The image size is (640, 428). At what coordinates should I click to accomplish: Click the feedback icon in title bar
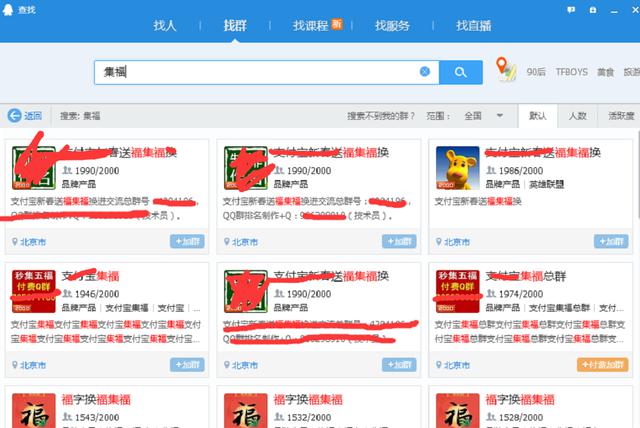pyautogui.click(x=571, y=10)
